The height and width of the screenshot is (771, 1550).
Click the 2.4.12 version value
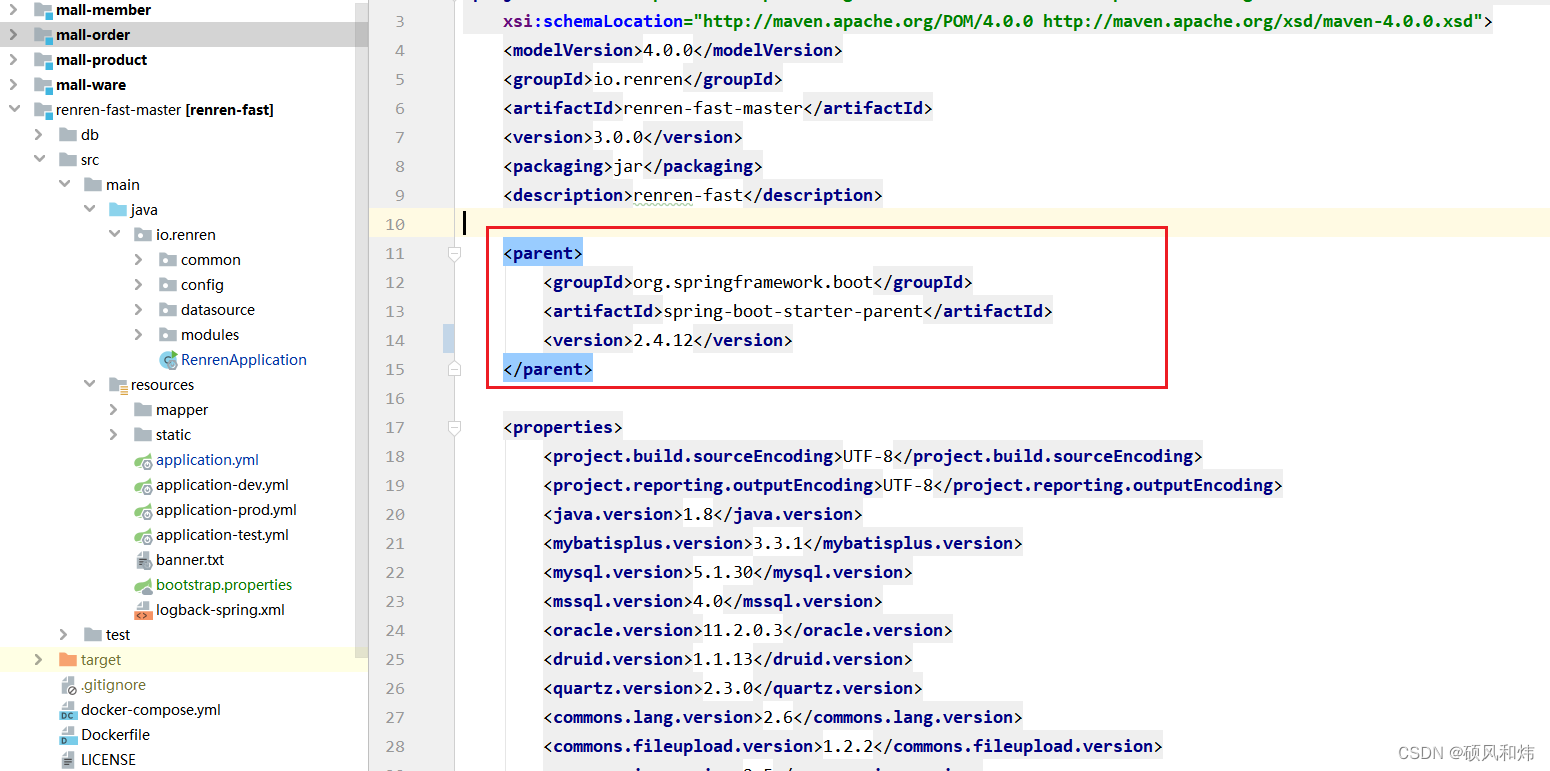click(663, 340)
